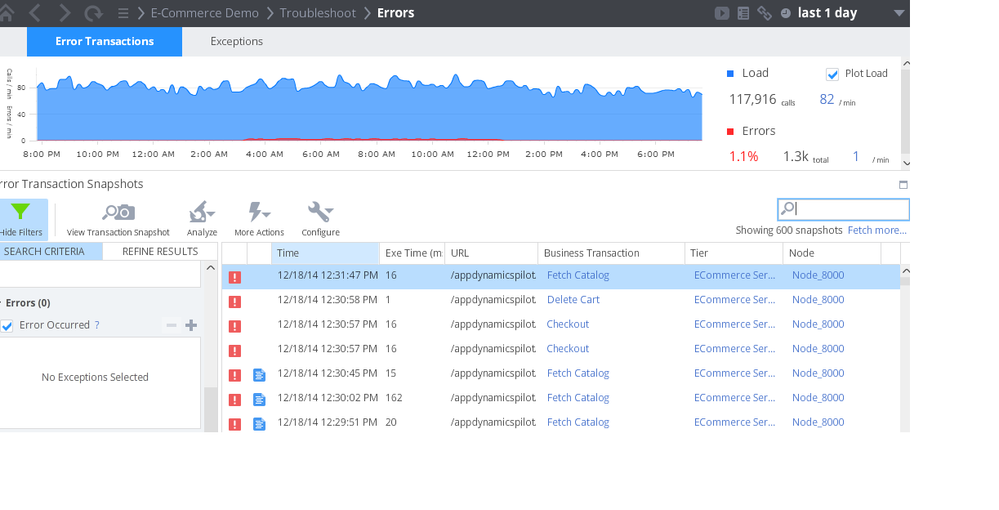Open the Troubleshoot breadcrumb
Viewport: 999px width, 510px height.
pos(317,13)
